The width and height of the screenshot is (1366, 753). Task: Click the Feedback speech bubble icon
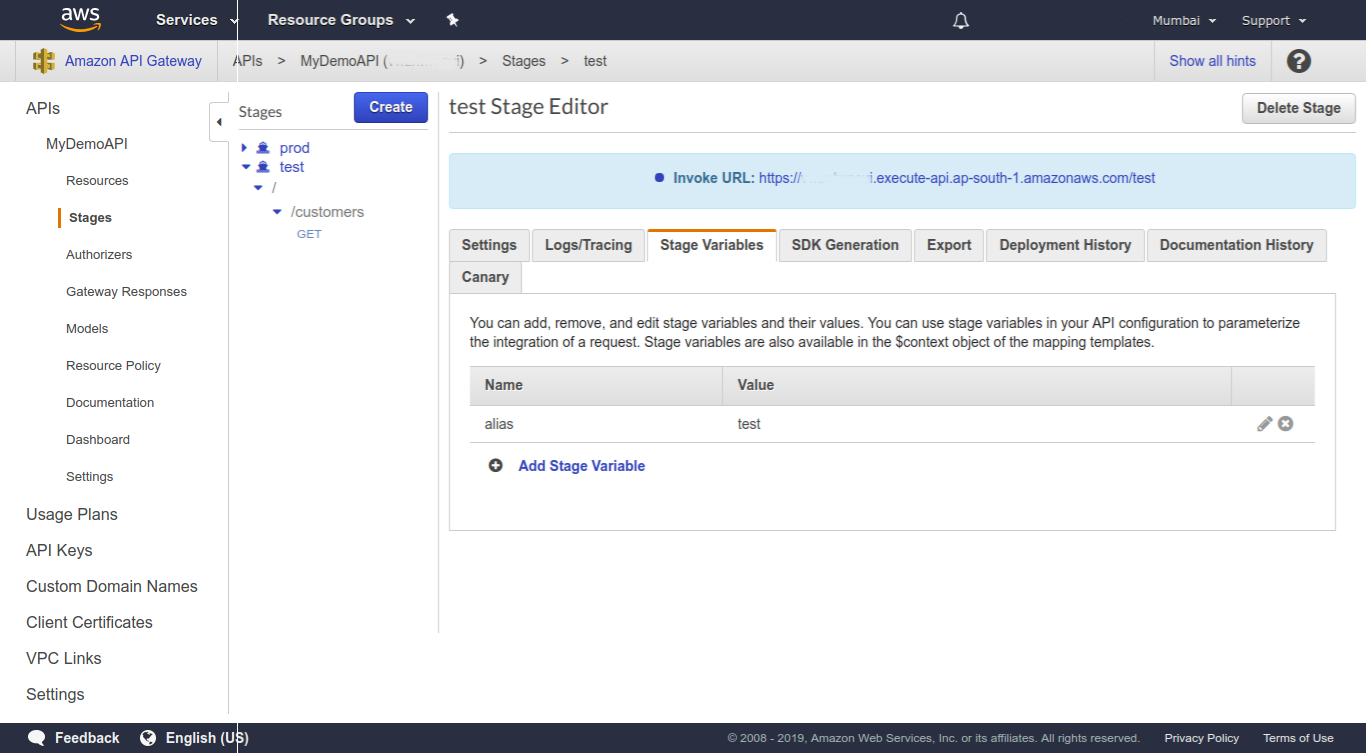click(37, 738)
